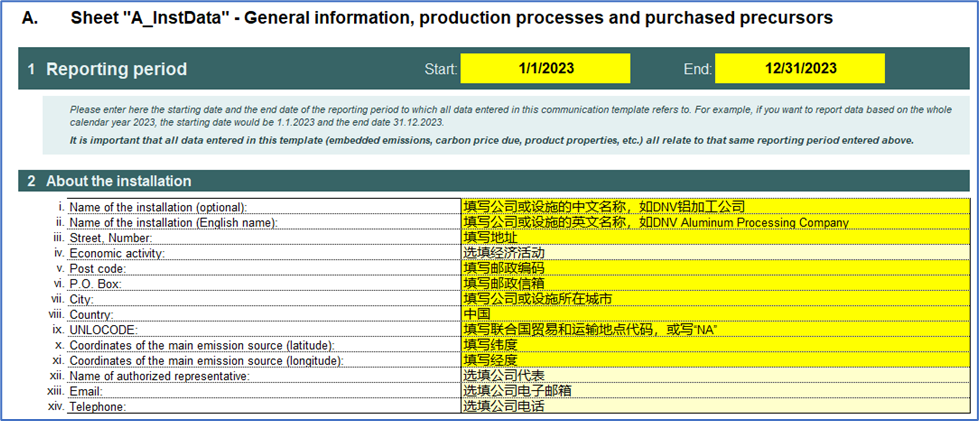Select the installation English name input cell

pos(714,222)
